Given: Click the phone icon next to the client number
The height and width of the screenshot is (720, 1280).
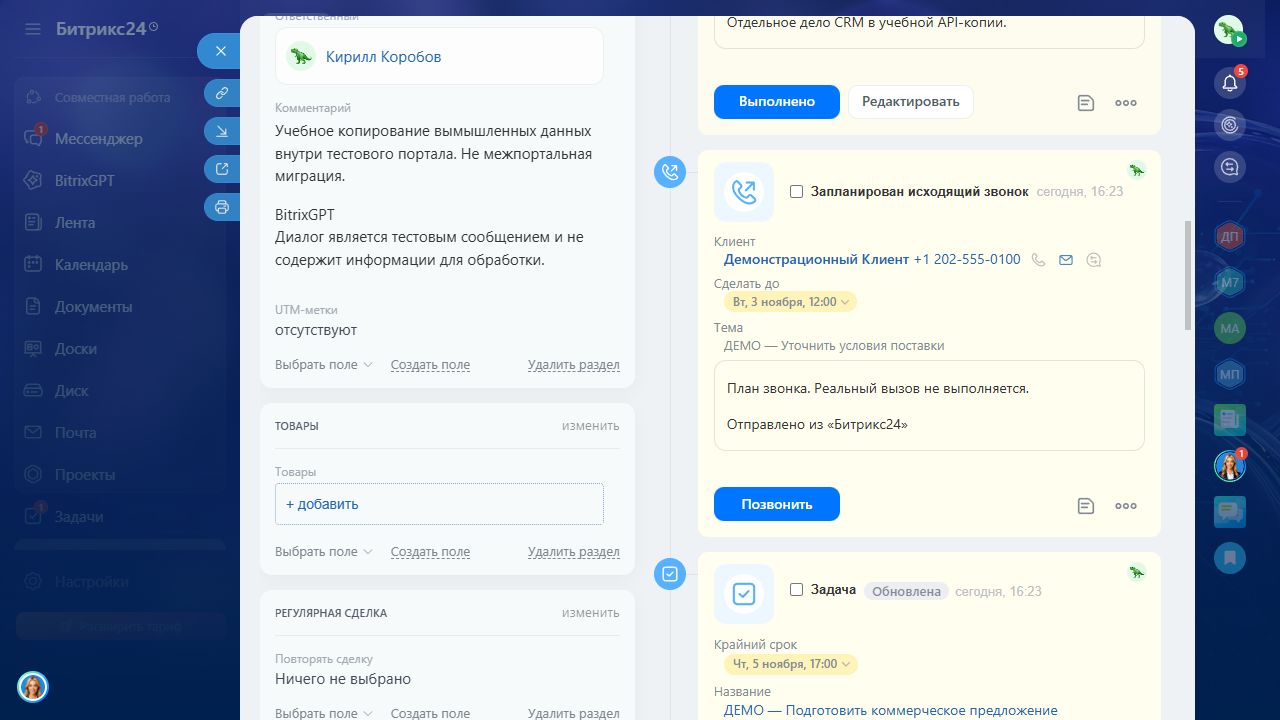Looking at the screenshot, I should pyautogui.click(x=1039, y=260).
